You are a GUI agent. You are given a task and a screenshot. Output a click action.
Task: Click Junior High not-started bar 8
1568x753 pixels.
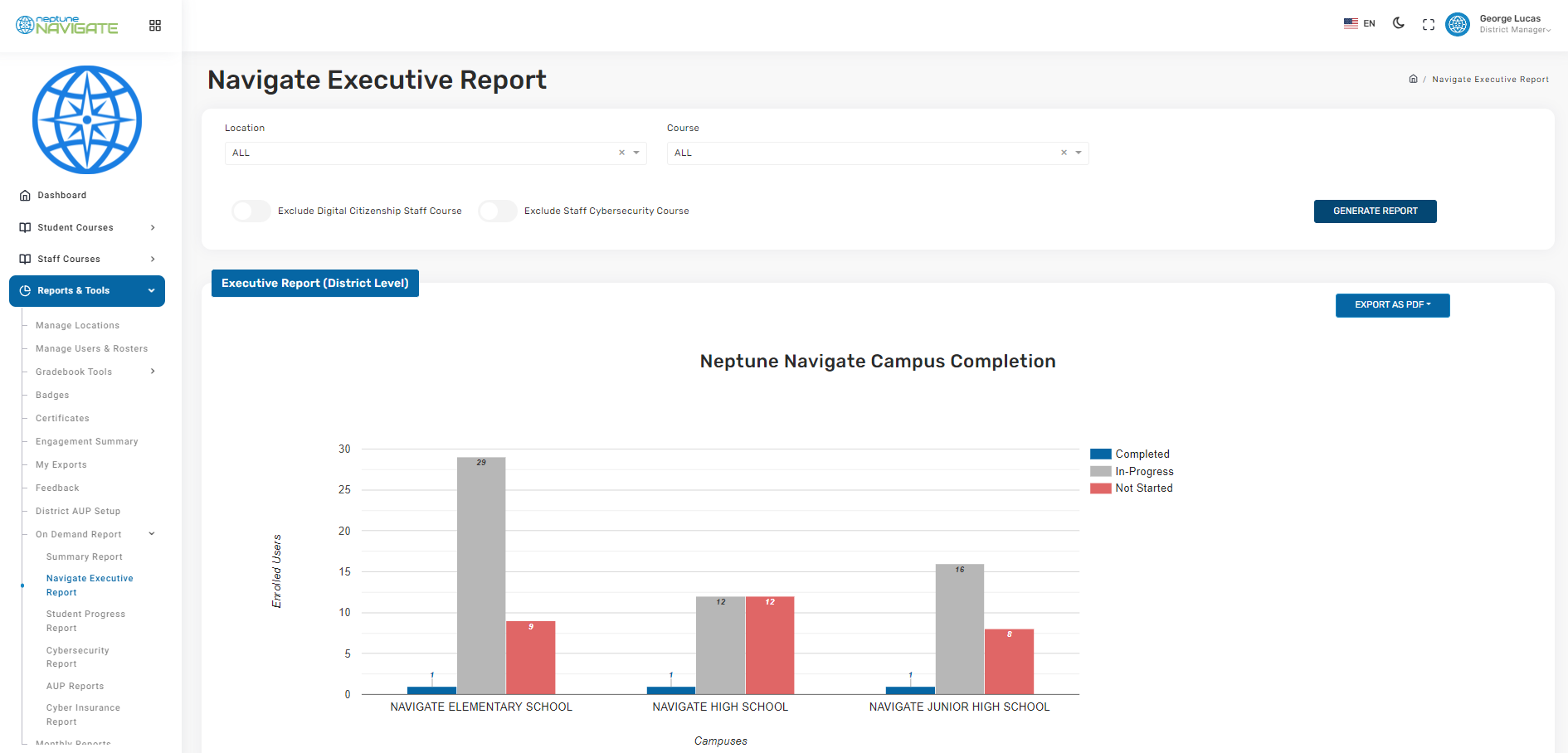(x=1010, y=662)
